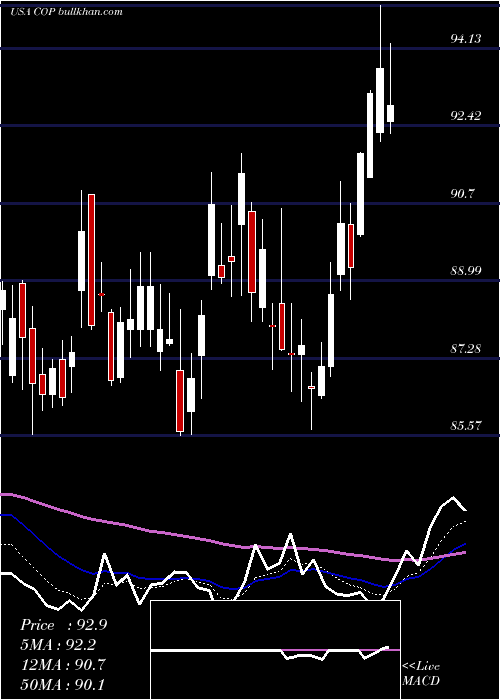Click the tallest red candlestick near 90.7
Image resolution: width=500 pixels, height=700 pixels.
(91, 260)
